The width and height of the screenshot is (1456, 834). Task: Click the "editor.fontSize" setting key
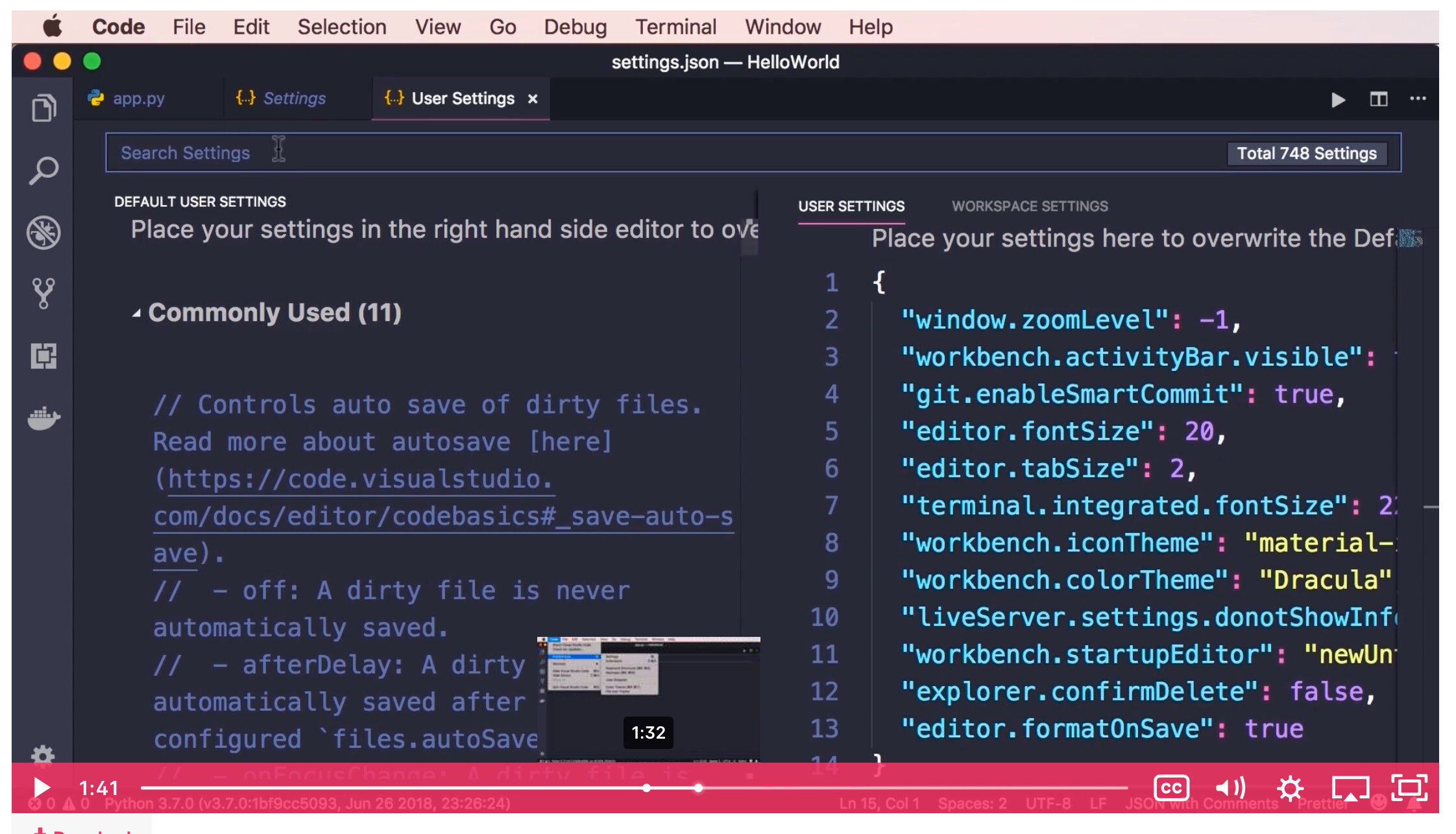coord(1027,431)
